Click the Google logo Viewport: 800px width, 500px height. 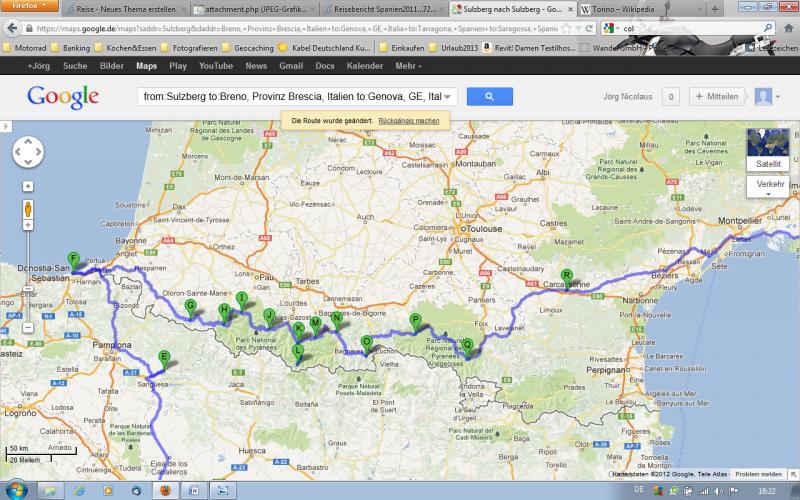click(63, 97)
